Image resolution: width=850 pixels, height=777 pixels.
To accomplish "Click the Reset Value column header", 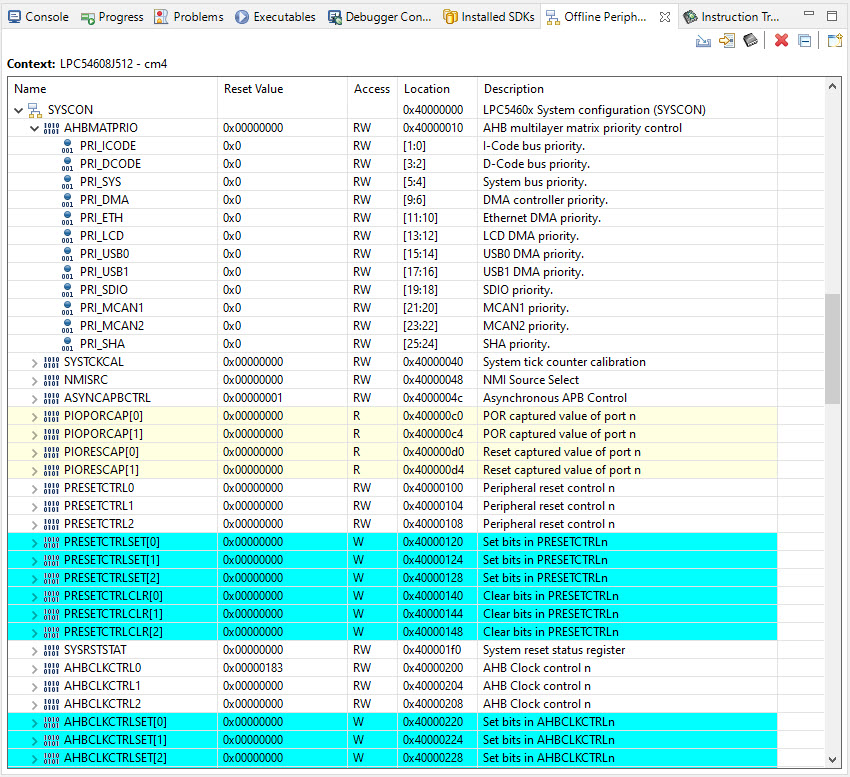I will (253, 89).
